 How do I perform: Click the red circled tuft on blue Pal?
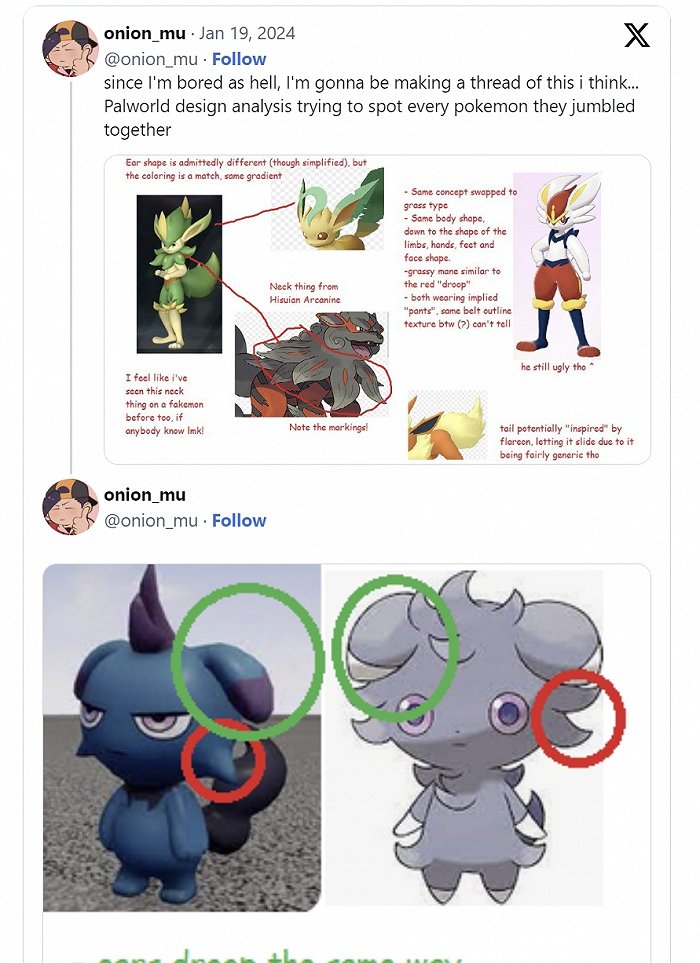224,762
